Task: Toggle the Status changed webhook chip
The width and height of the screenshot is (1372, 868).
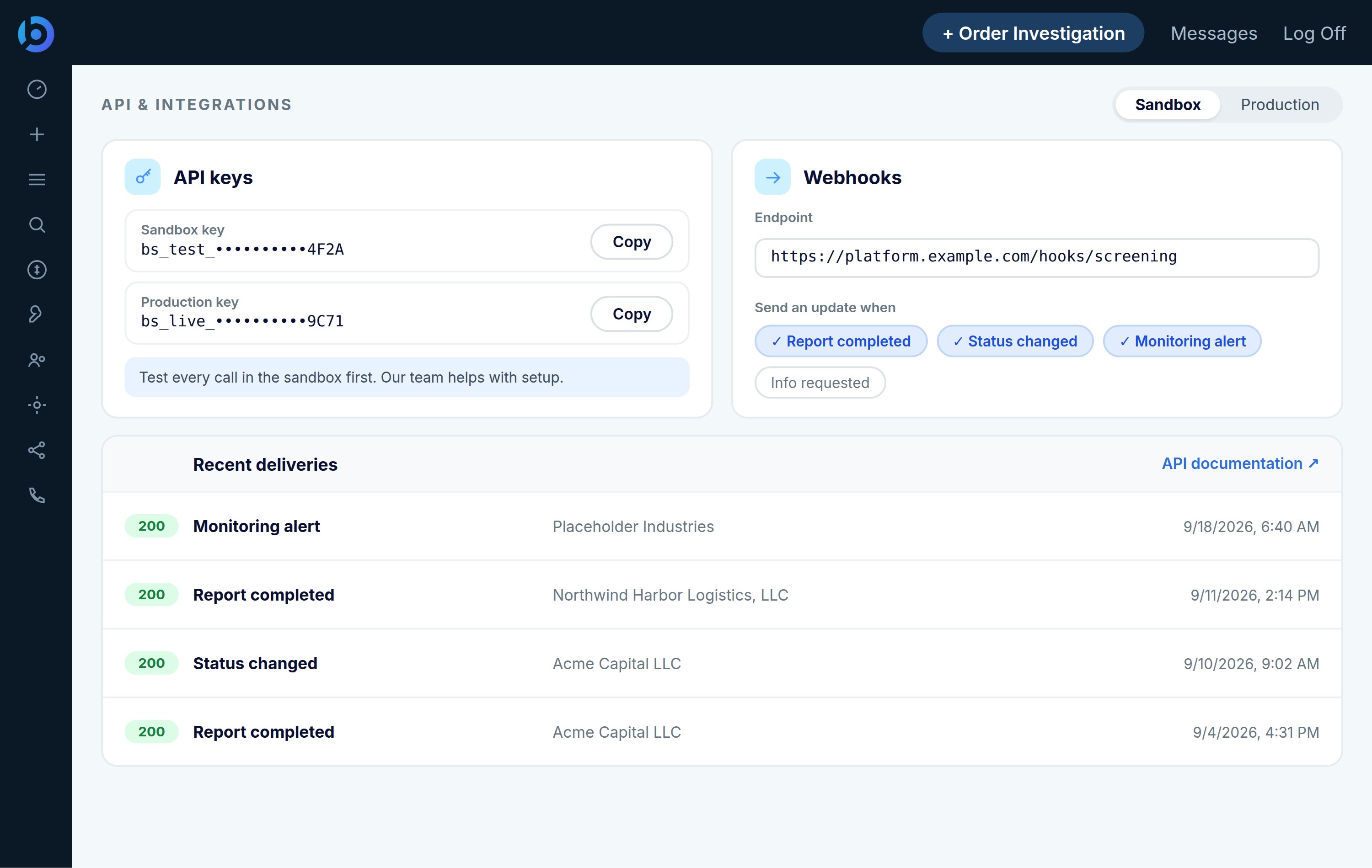Action: tap(1015, 341)
